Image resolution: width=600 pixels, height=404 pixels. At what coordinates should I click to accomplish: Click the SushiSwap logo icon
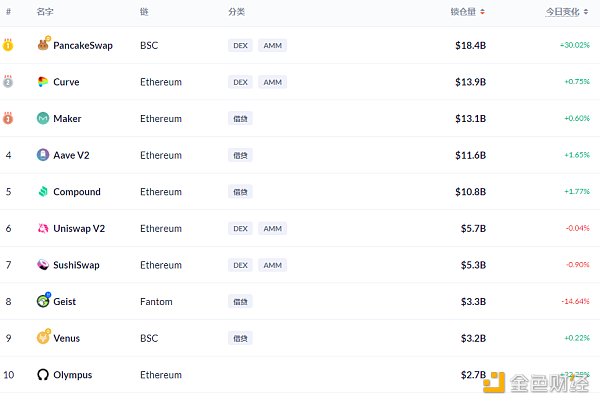pyautogui.click(x=43, y=265)
